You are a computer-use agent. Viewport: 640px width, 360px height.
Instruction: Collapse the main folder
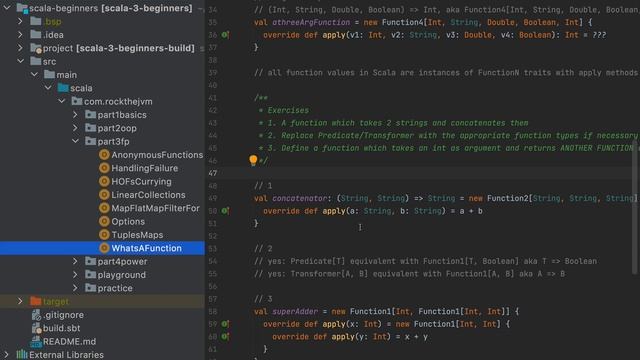point(34,75)
